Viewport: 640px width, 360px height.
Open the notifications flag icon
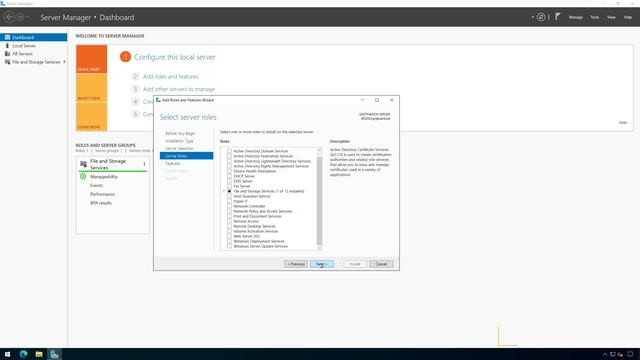(x=557, y=17)
